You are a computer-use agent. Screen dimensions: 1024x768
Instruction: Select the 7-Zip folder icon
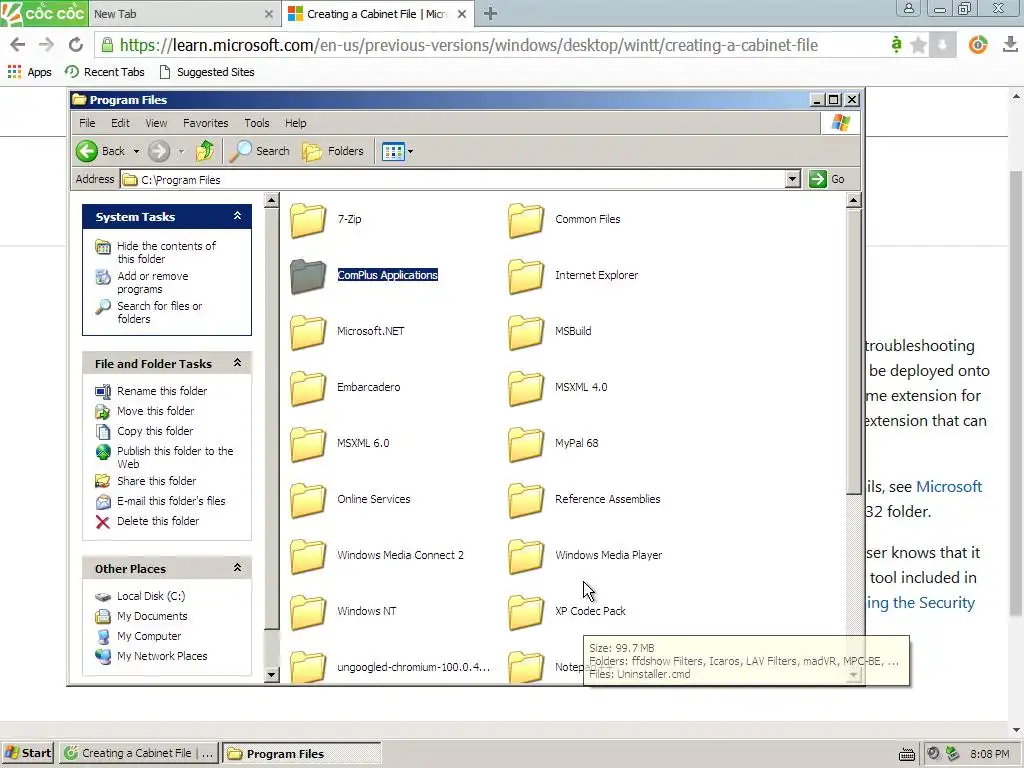point(308,220)
